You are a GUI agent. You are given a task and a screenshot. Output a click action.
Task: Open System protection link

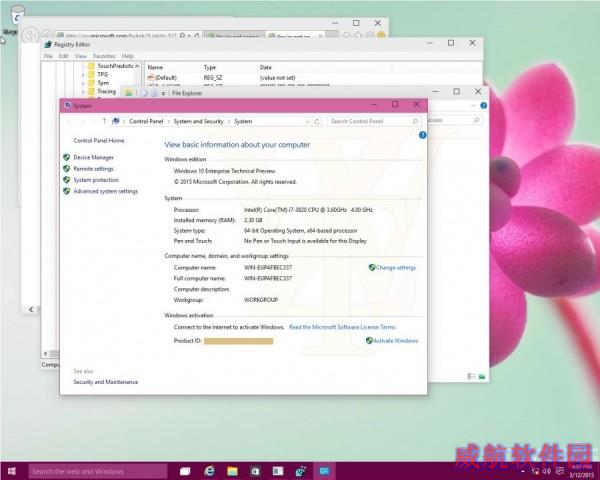click(96, 180)
